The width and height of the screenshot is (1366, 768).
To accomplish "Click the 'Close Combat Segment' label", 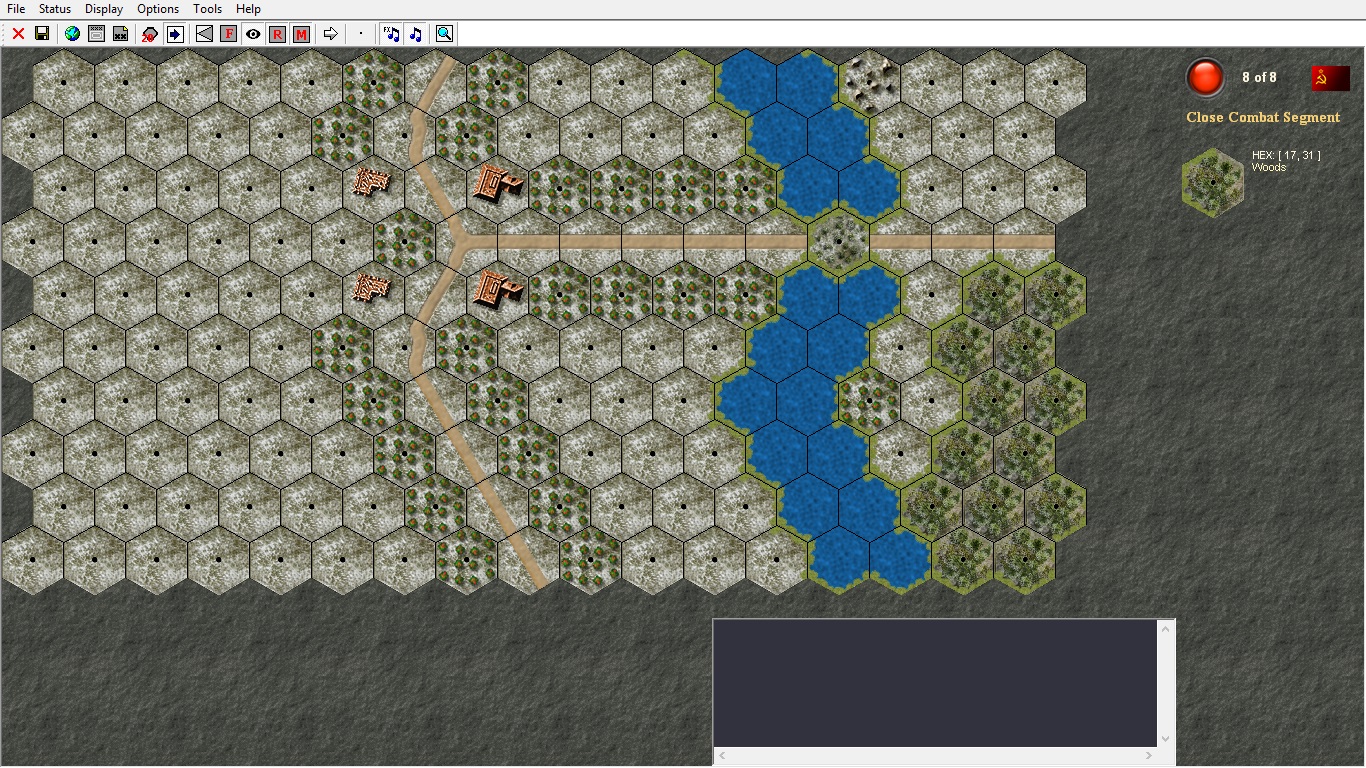I will click(x=1263, y=117).
